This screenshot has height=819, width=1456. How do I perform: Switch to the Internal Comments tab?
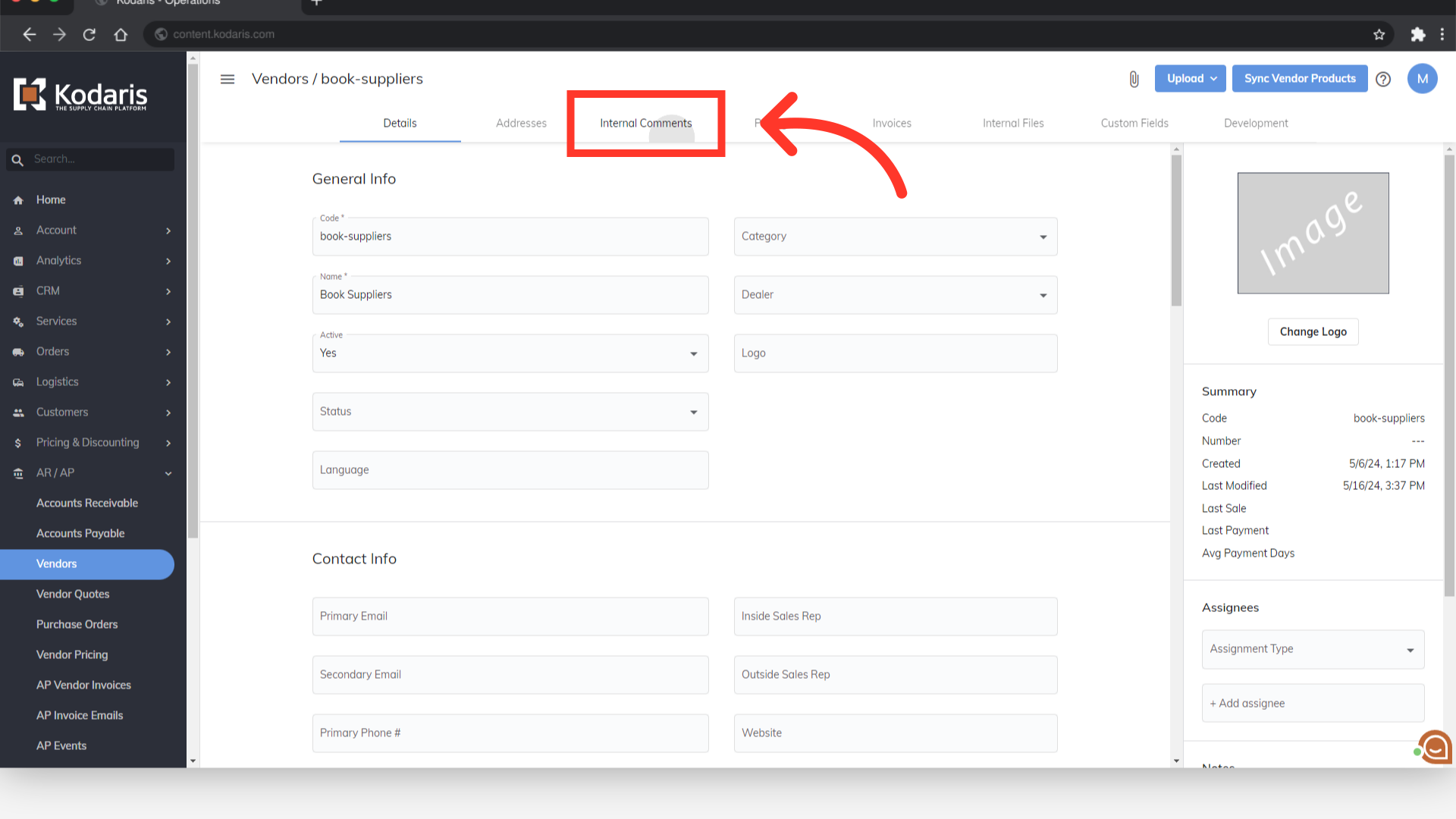(x=645, y=124)
